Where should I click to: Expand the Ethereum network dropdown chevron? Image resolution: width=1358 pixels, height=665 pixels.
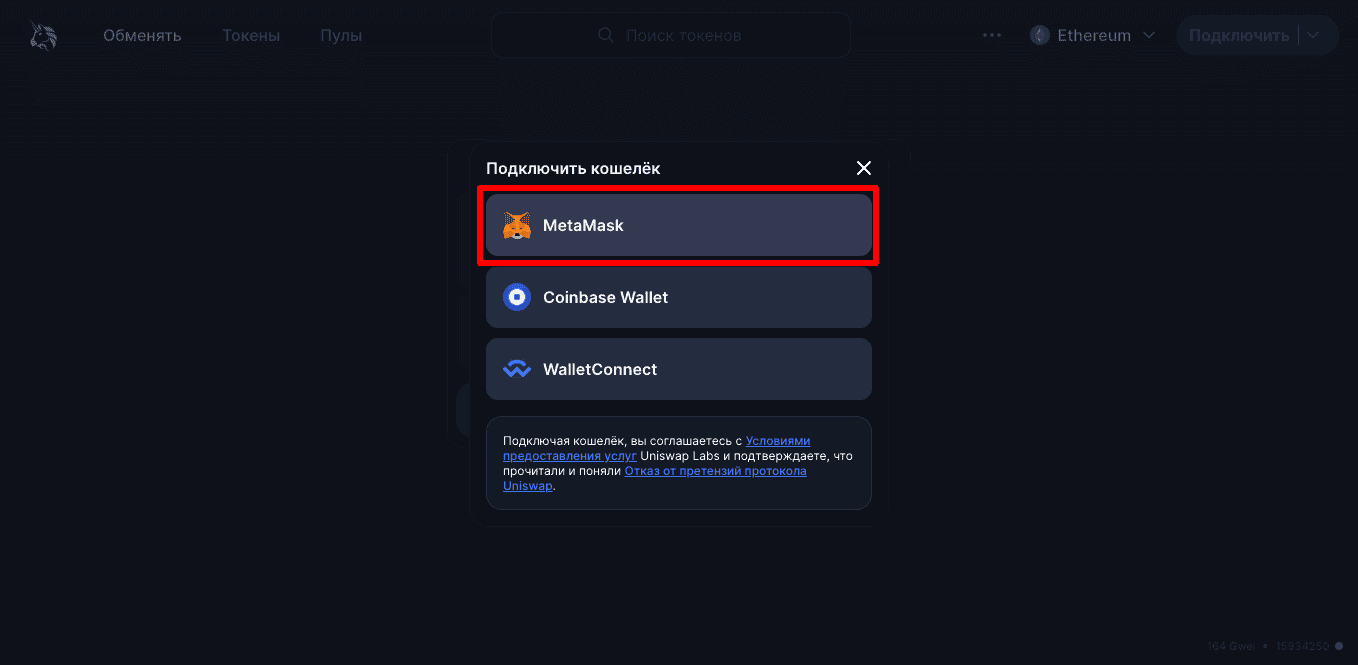[x=1149, y=35]
